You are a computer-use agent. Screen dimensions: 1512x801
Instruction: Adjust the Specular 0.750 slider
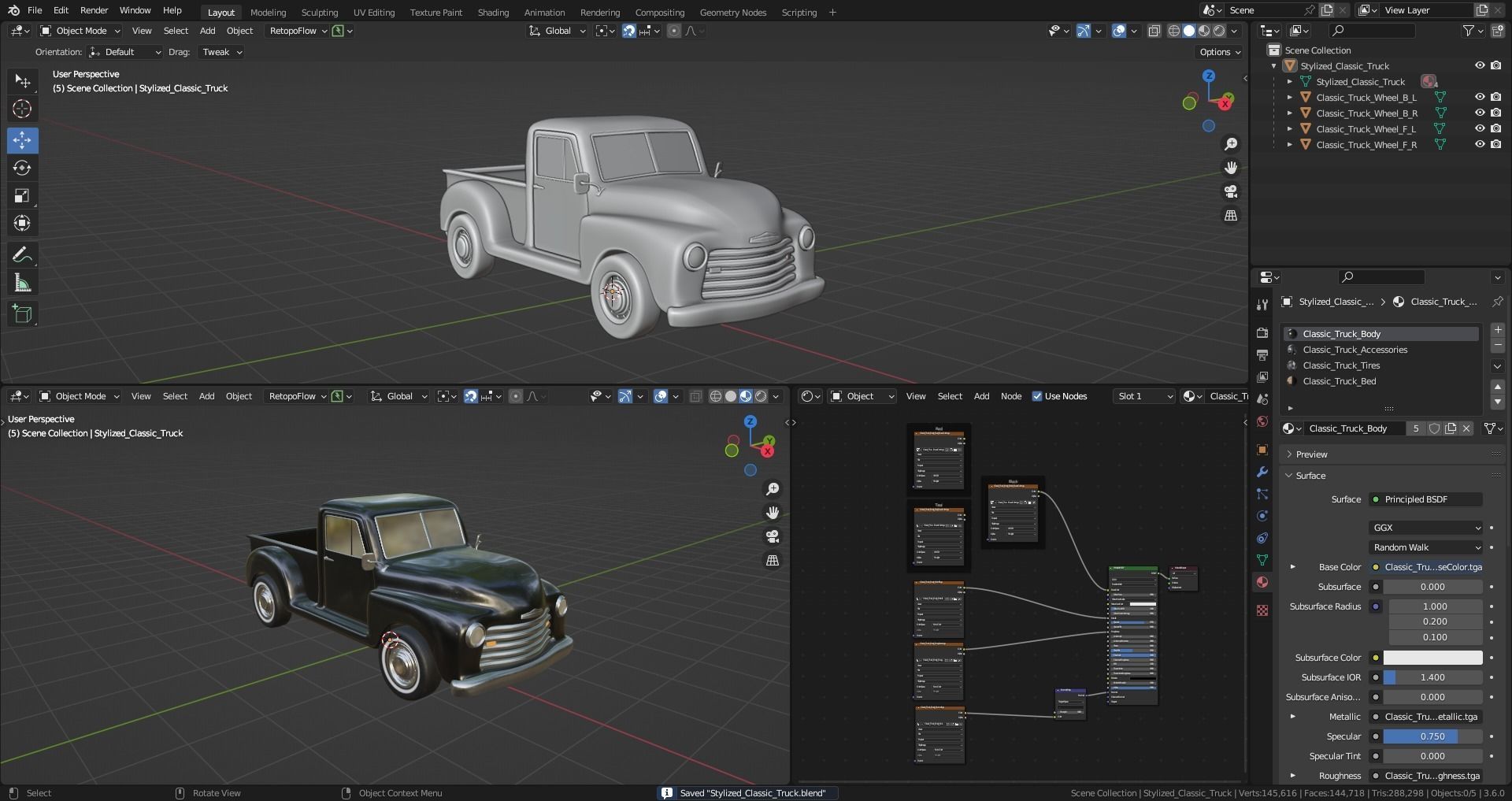pyautogui.click(x=1432, y=736)
